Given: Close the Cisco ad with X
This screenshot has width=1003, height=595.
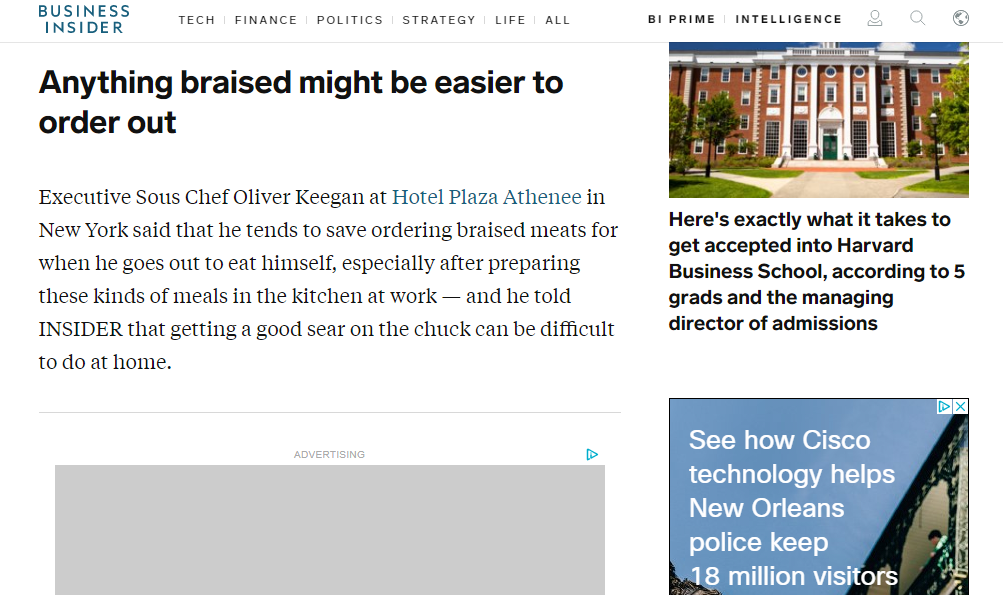Looking at the screenshot, I should coord(960,406).
